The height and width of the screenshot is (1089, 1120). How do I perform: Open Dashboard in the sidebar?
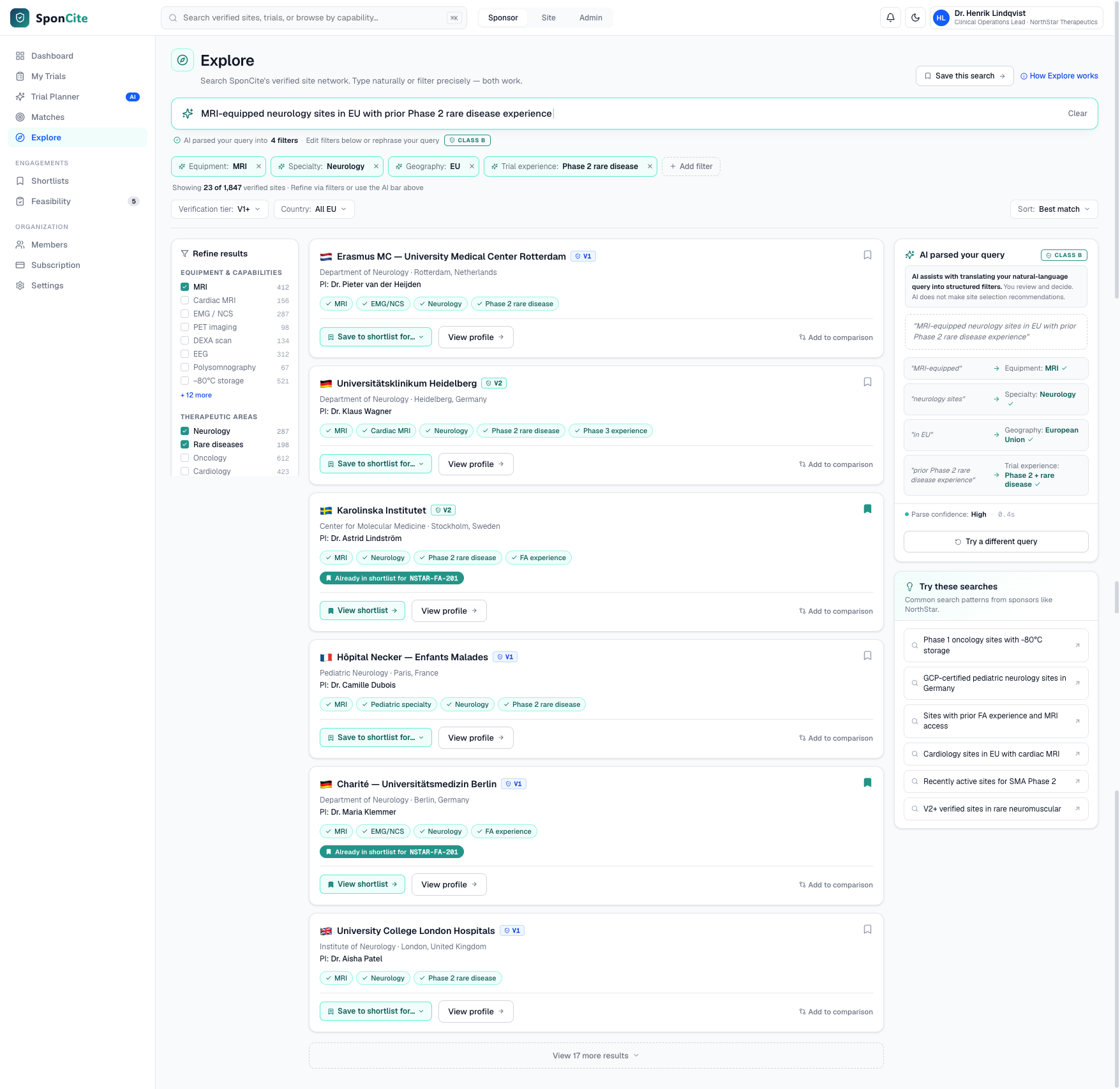coord(77,56)
